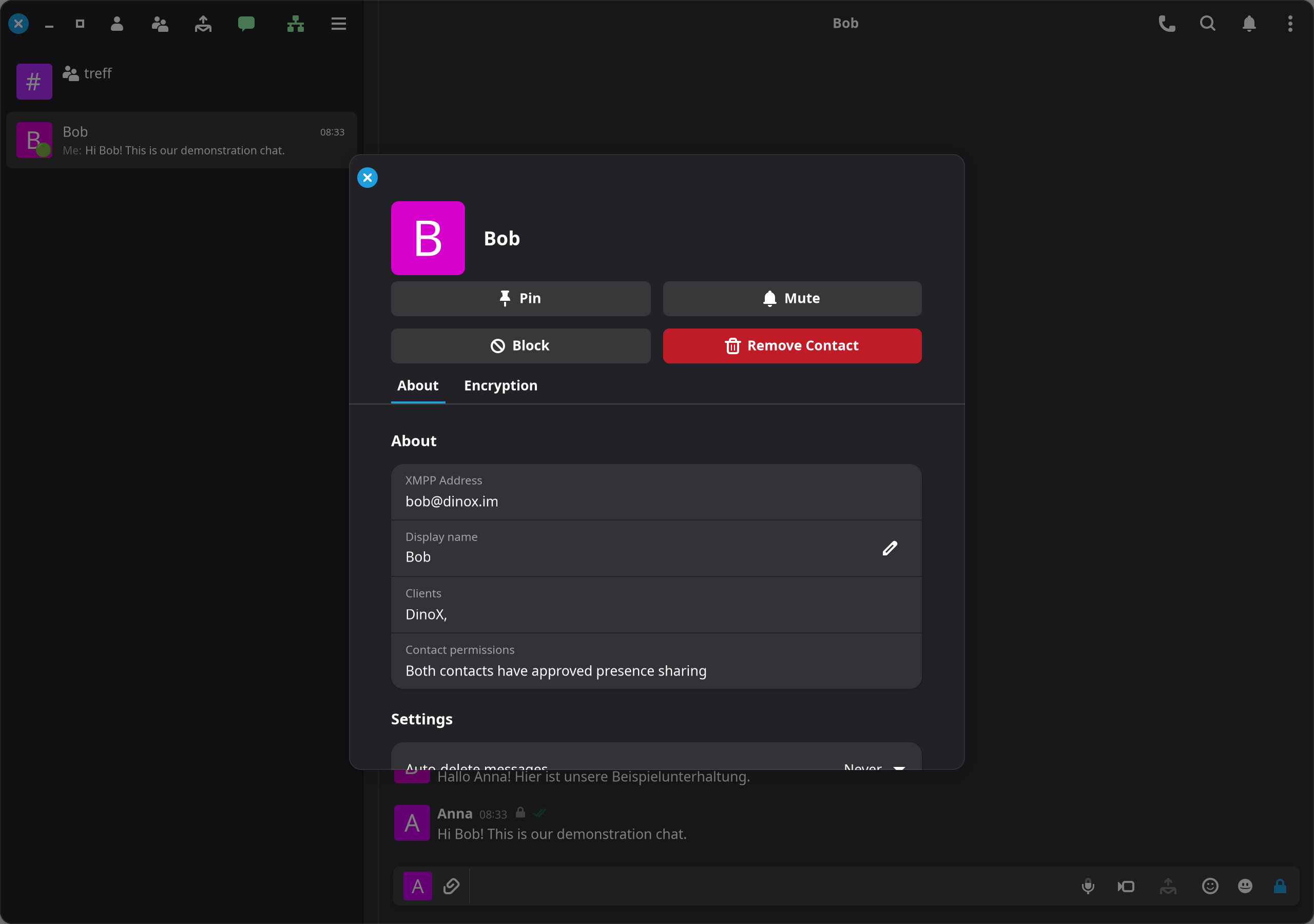Open the outlined emoji picker icon

(x=1210, y=886)
